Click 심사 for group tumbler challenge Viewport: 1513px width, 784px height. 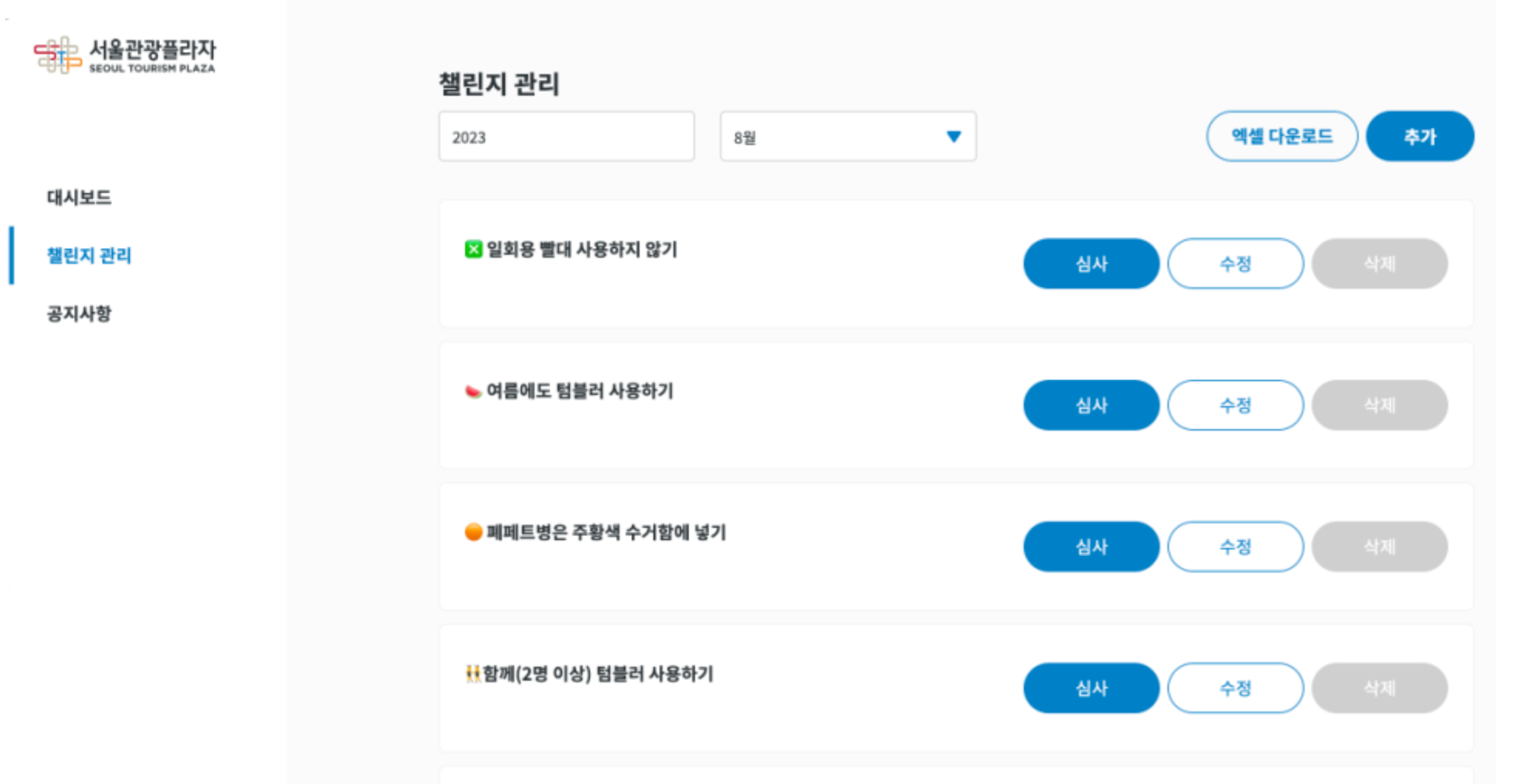point(1091,688)
